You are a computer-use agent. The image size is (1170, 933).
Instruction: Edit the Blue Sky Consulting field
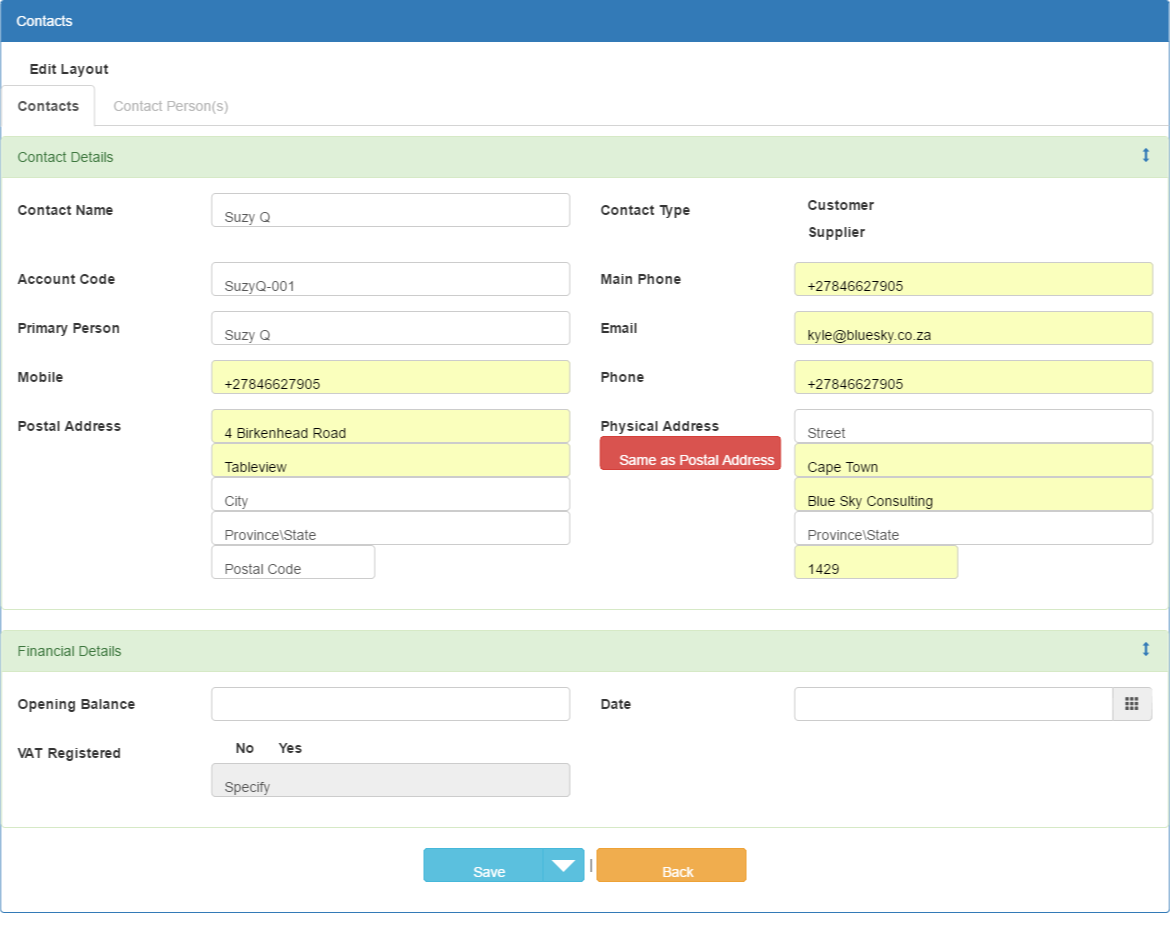(x=973, y=494)
